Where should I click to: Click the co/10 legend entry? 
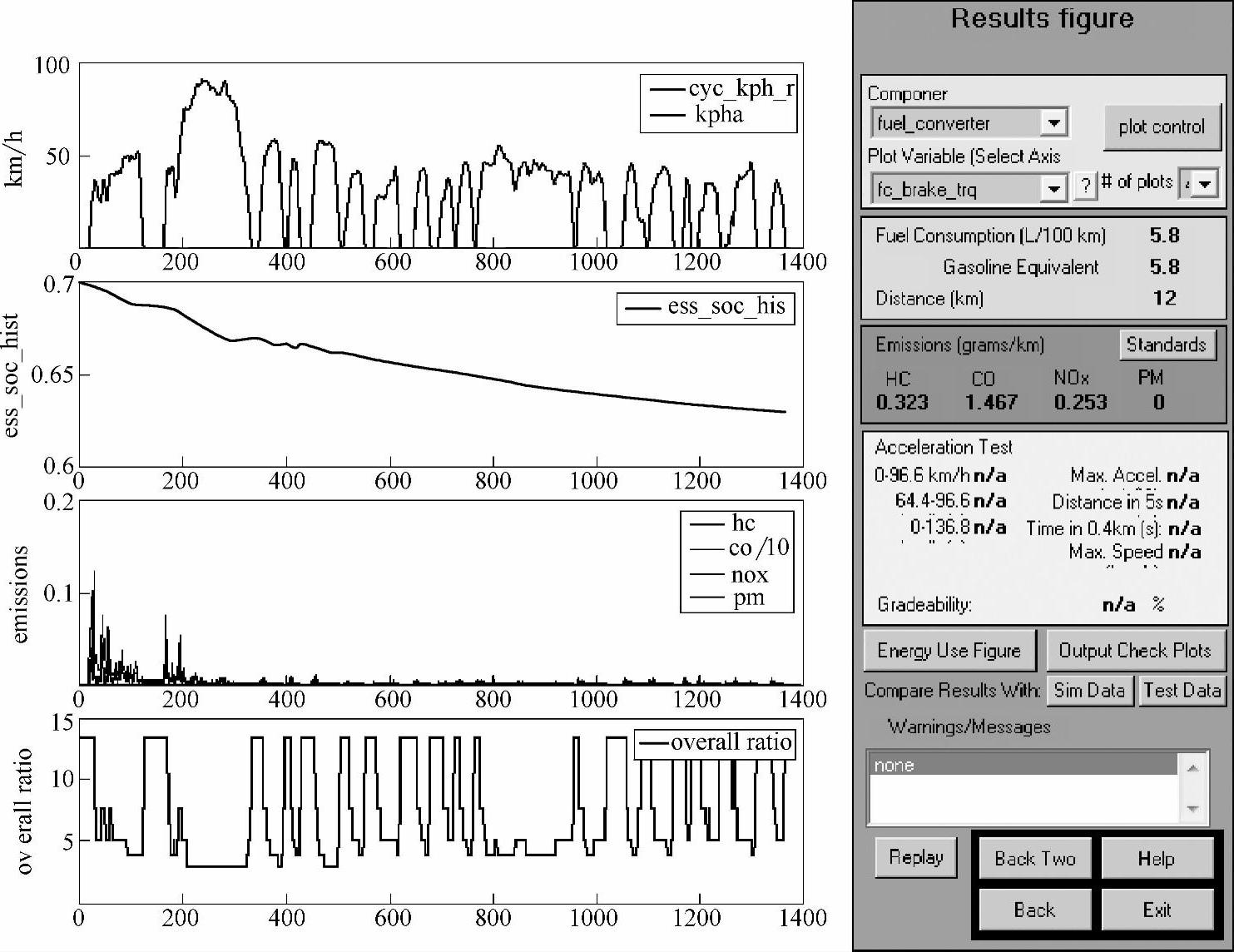[x=739, y=548]
